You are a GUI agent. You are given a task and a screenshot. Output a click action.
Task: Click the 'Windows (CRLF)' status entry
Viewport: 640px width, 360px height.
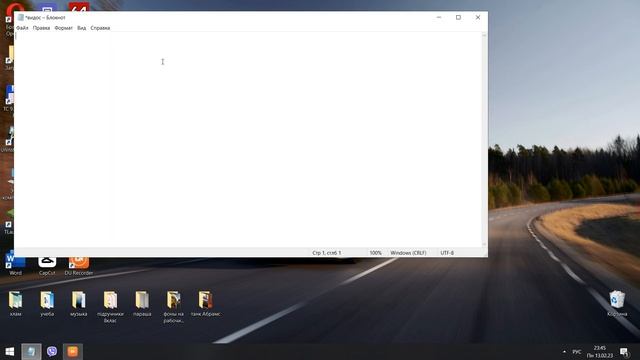pos(408,253)
